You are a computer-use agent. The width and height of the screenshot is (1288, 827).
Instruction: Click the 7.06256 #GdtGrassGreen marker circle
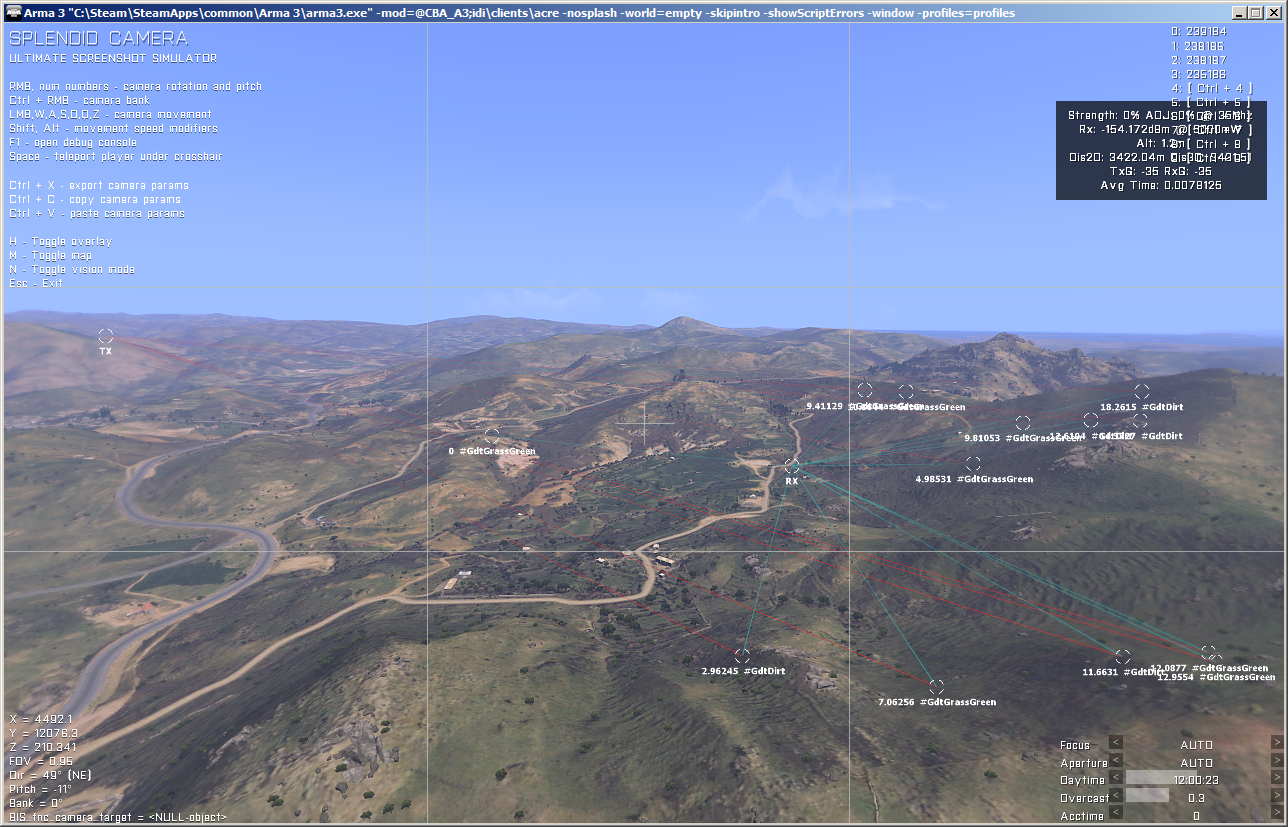pos(936,687)
